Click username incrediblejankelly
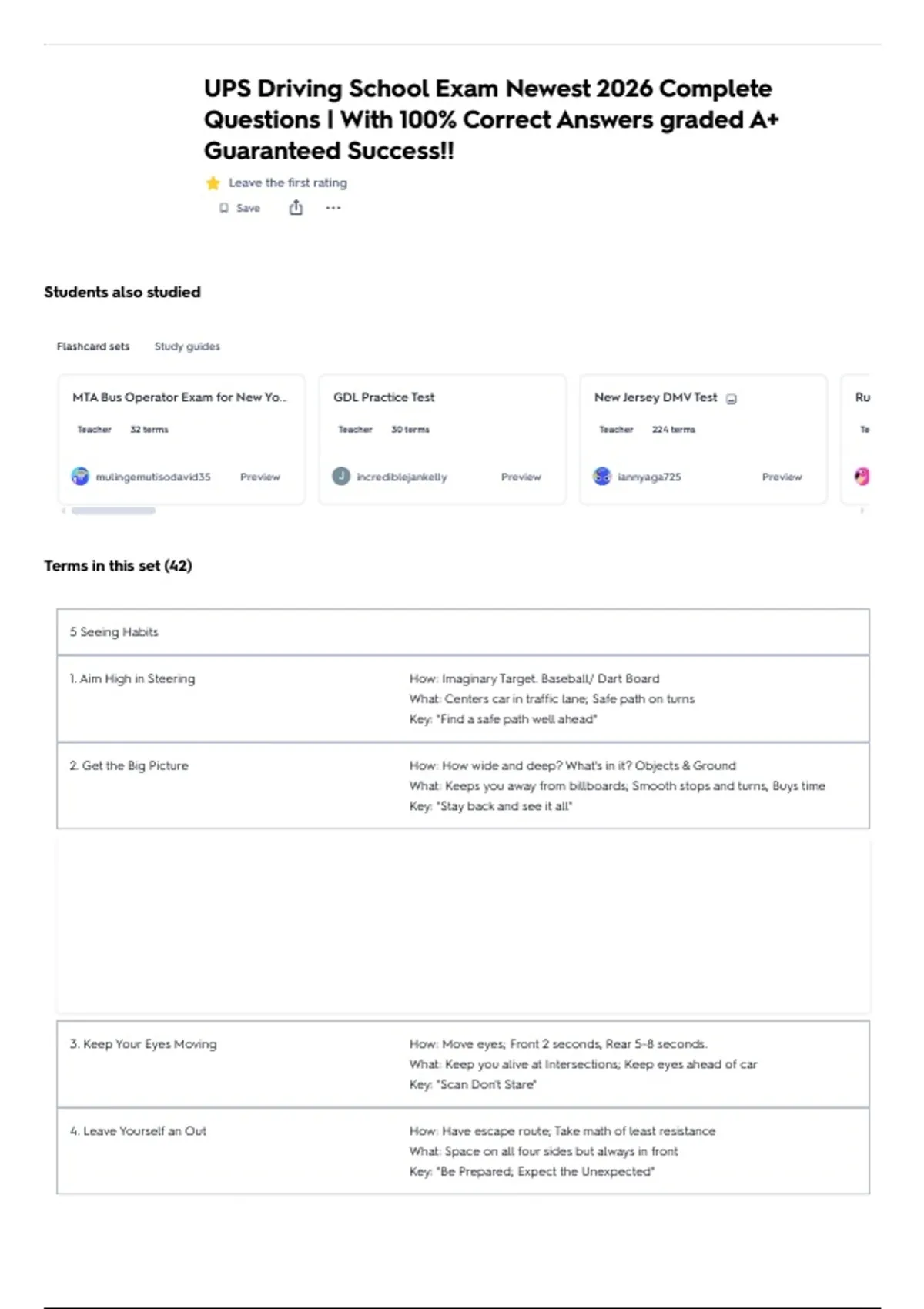The width and height of the screenshot is (924, 1309). click(402, 477)
